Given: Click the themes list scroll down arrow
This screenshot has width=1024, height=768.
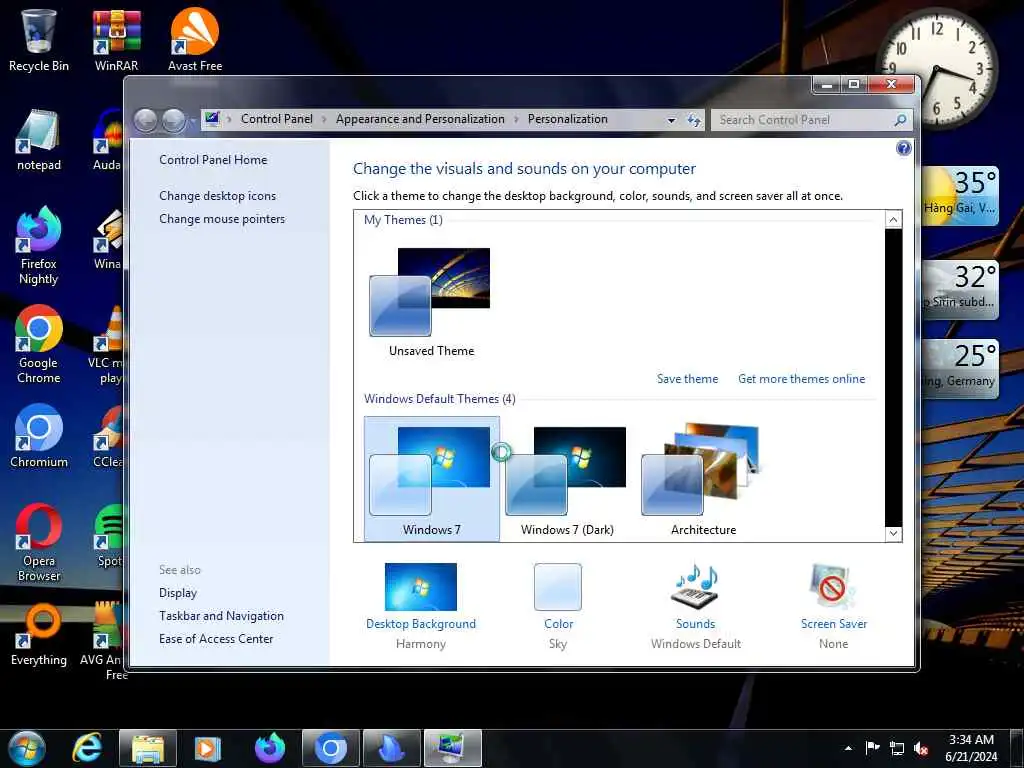Looking at the screenshot, I should (893, 533).
